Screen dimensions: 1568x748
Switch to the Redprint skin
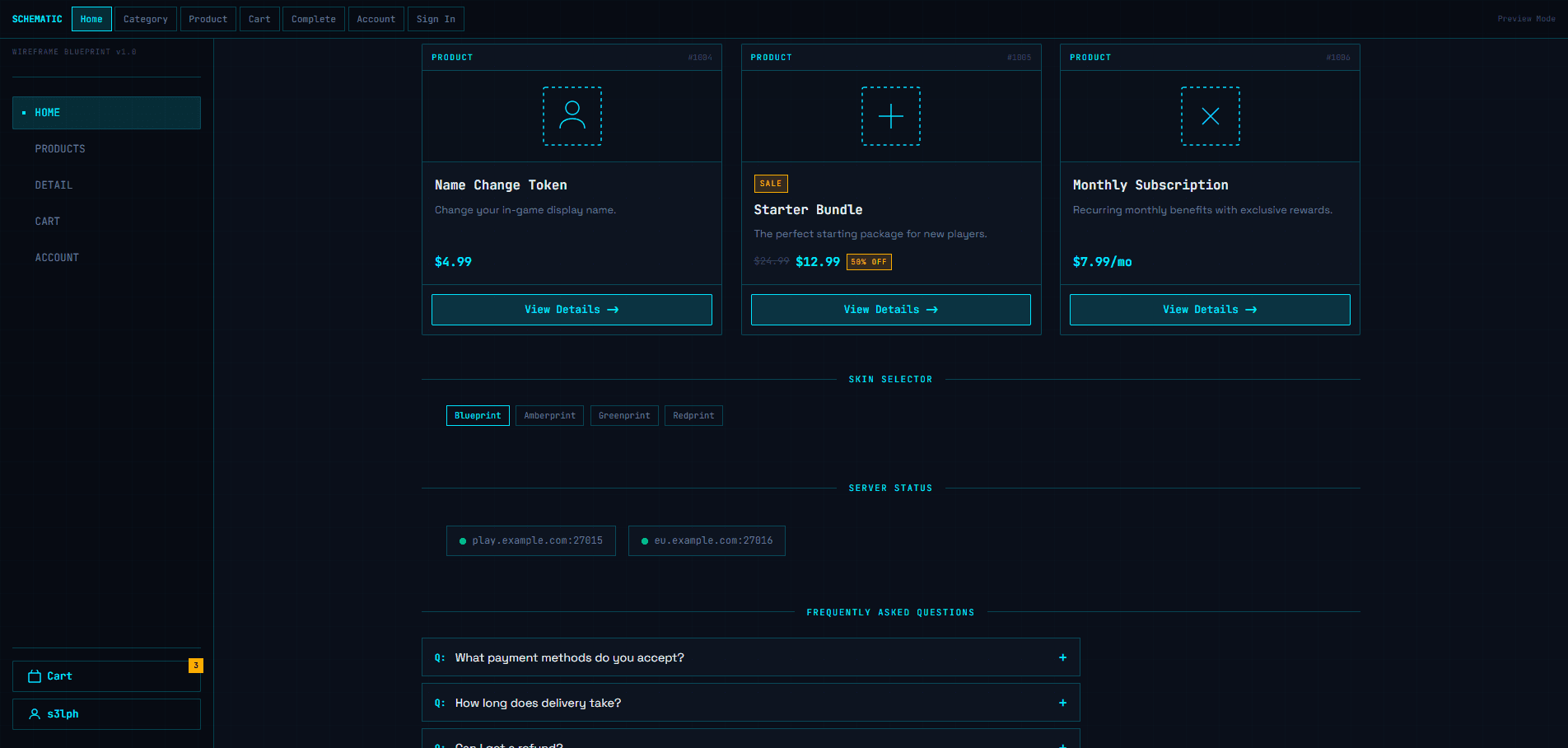click(693, 416)
